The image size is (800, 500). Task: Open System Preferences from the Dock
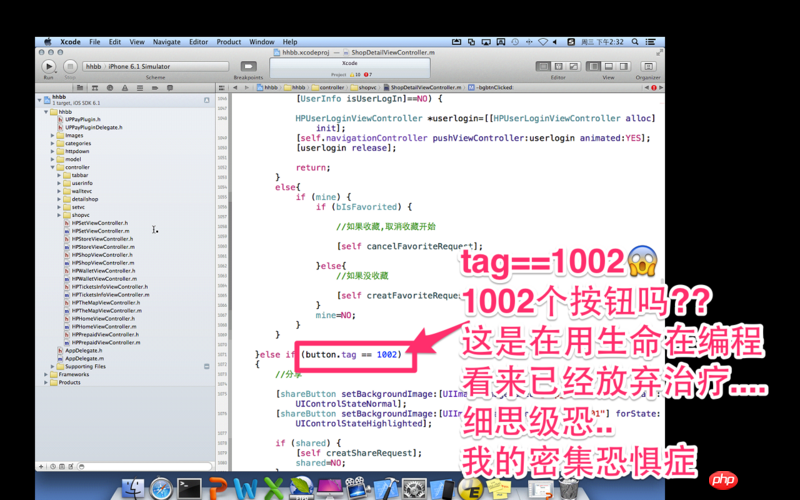tap(415, 488)
